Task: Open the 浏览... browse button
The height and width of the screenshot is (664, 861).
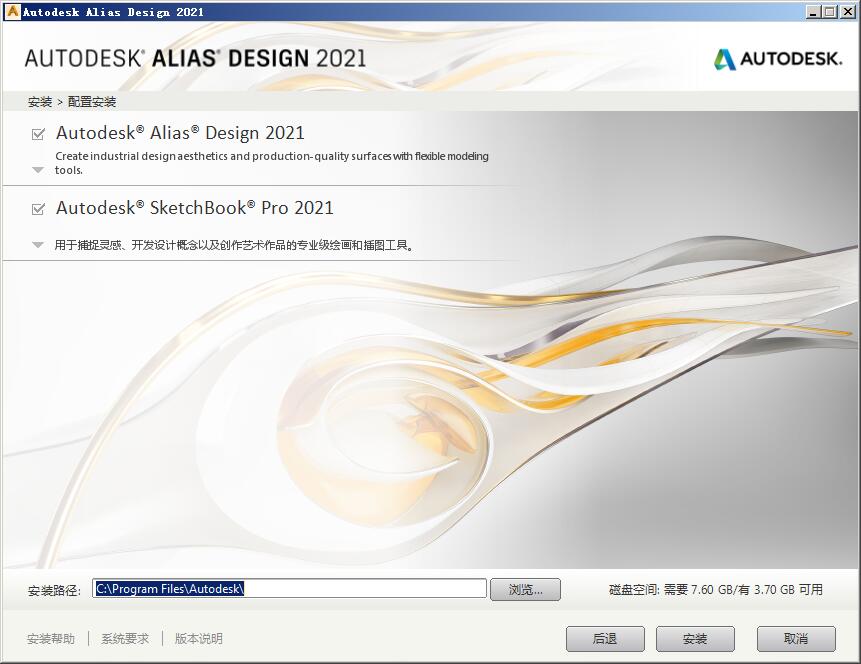Action: pos(525,589)
